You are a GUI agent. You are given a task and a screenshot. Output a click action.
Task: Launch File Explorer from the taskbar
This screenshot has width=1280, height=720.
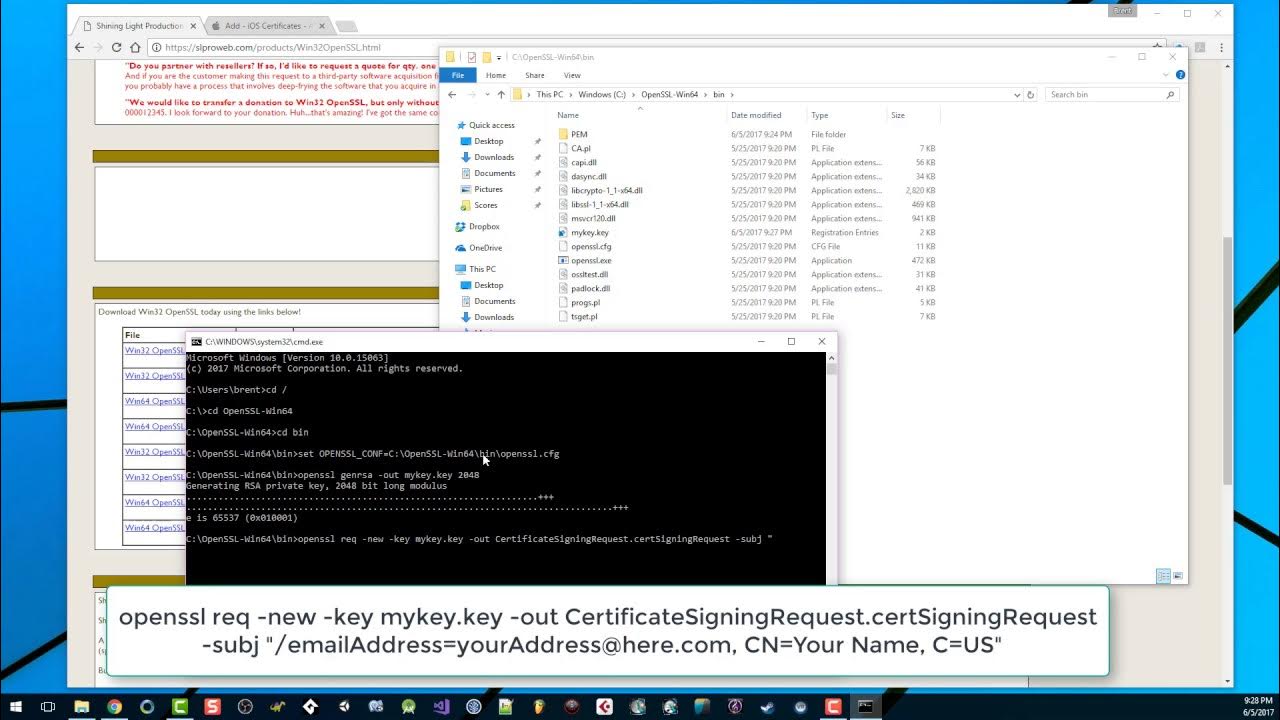click(x=82, y=707)
